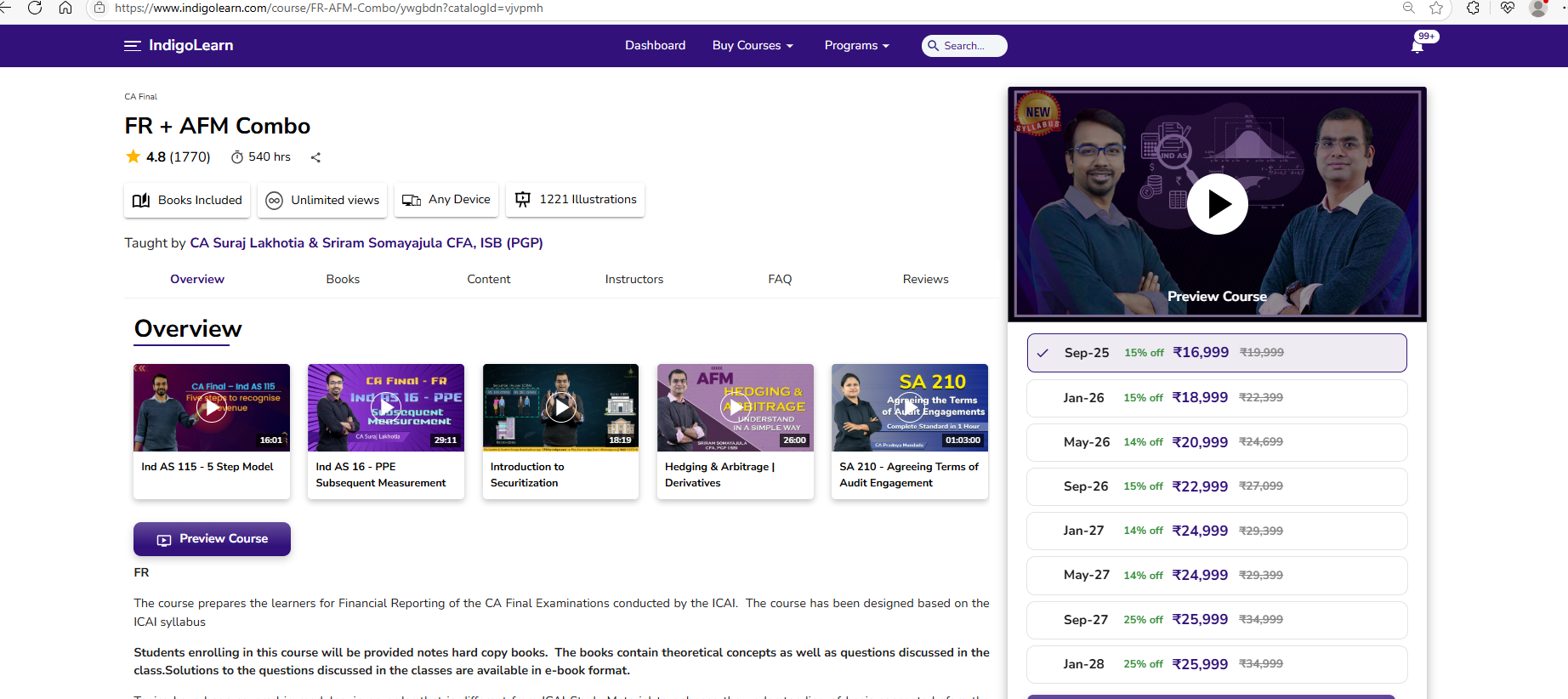This screenshot has height=699, width=1568.
Task: Click the purple Preview Course button
Action: [212, 539]
